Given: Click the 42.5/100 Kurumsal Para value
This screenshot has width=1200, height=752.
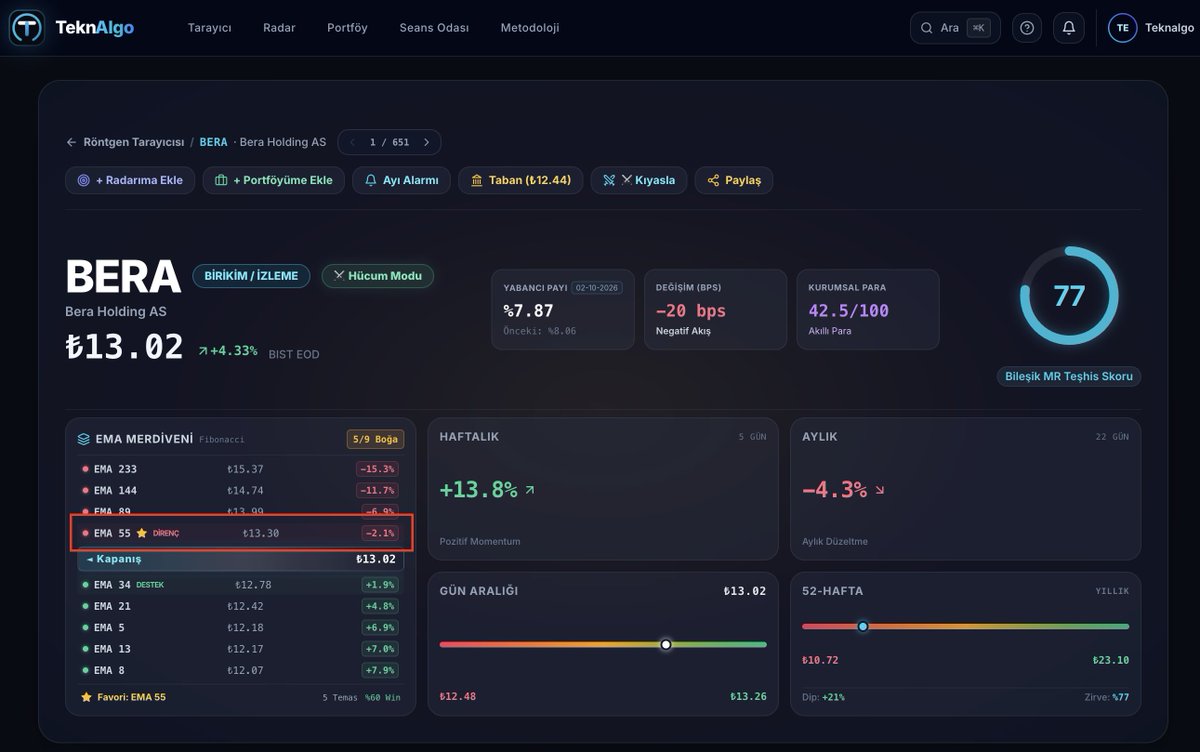Looking at the screenshot, I should 848,311.
